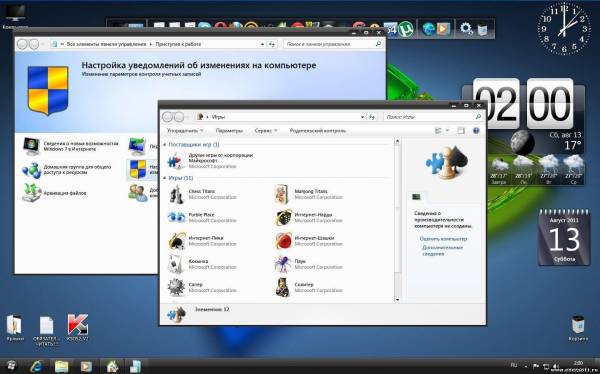Click the globe browser icon in top dock
The width and height of the screenshot is (600, 374).
pyautogui.click(x=428, y=29)
